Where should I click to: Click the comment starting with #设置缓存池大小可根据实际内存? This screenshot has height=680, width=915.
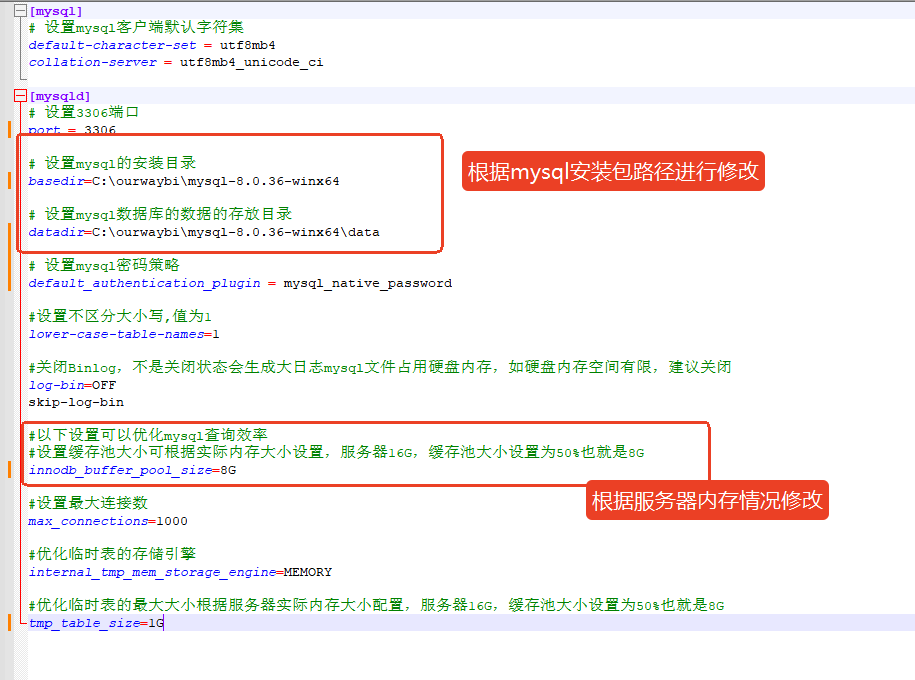point(337,452)
